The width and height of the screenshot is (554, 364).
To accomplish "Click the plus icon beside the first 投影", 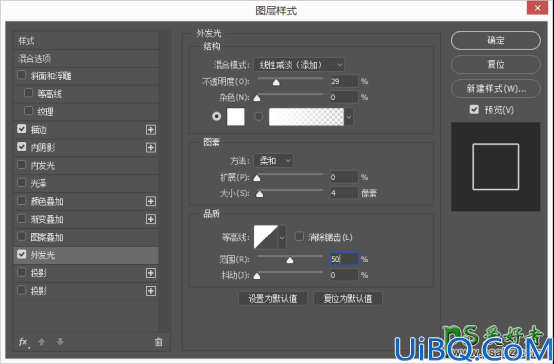I will click(x=151, y=273).
